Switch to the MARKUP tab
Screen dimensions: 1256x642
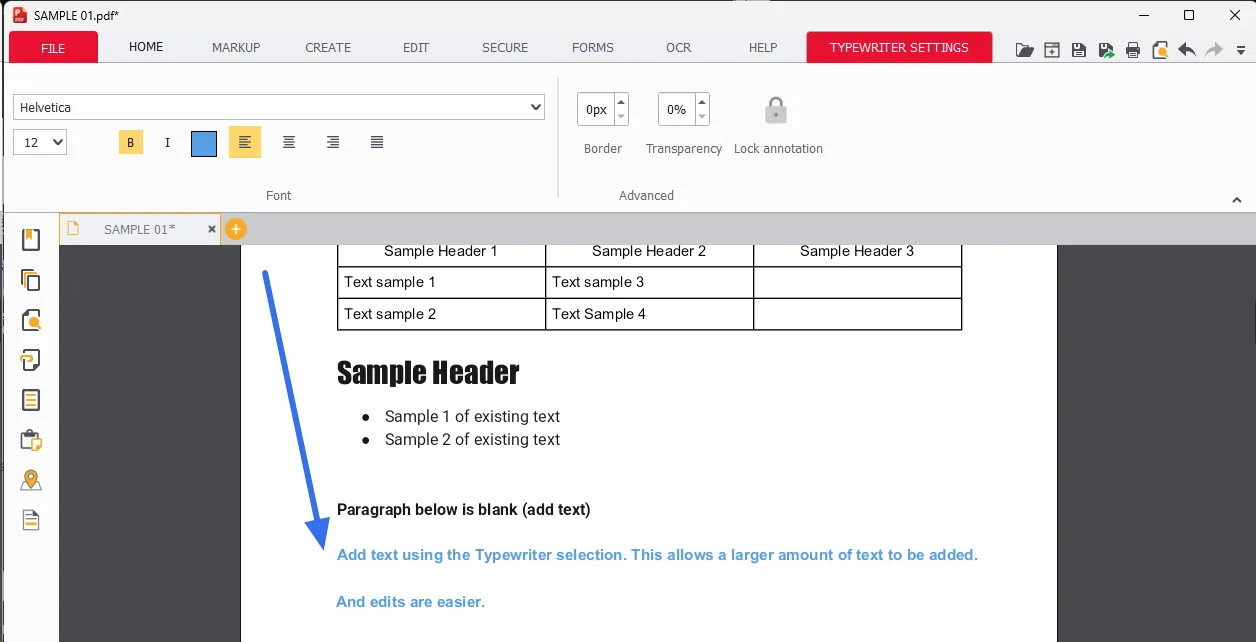[x=236, y=47]
